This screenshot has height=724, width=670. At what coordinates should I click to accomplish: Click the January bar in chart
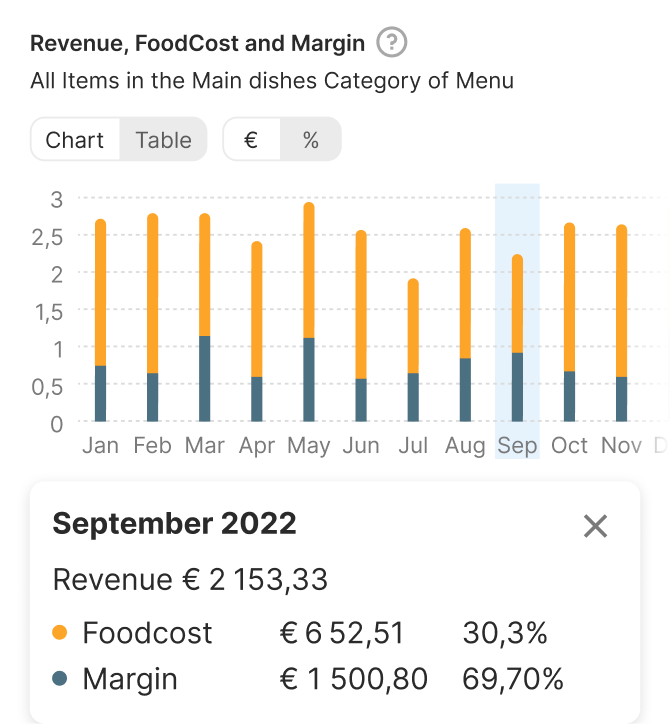click(x=100, y=320)
